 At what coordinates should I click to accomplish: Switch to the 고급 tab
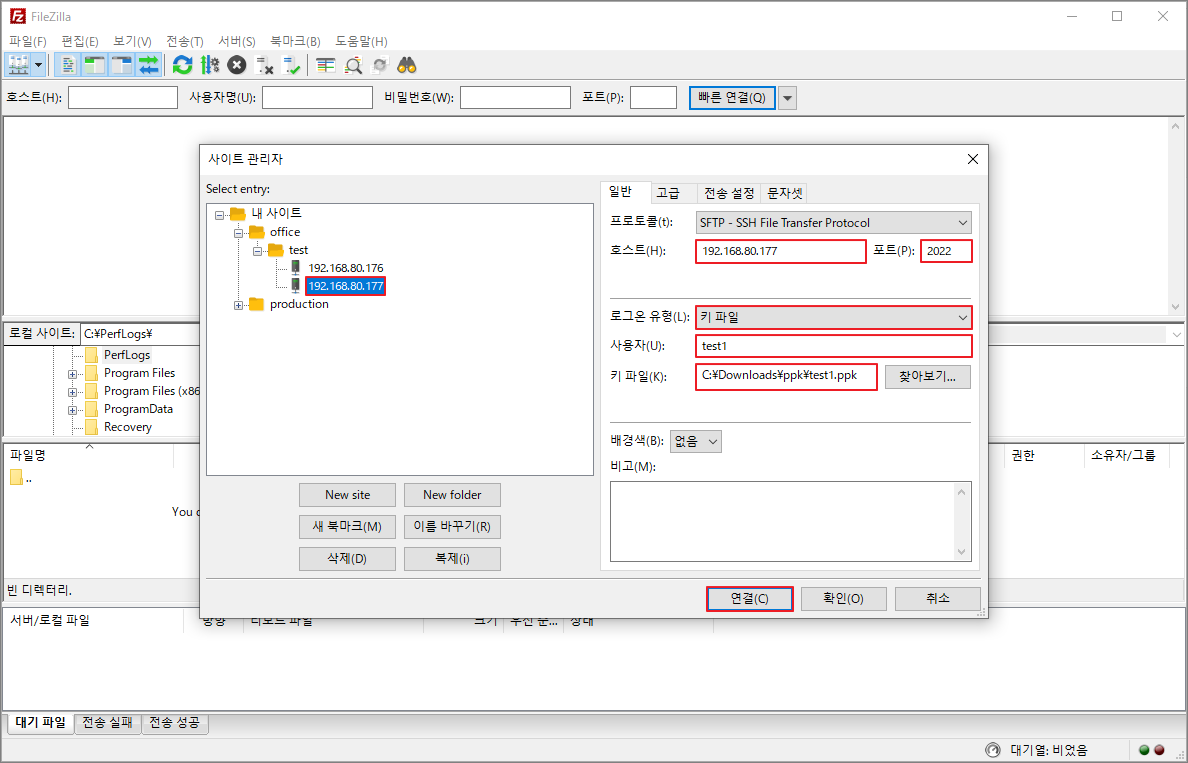pos(667,193)
